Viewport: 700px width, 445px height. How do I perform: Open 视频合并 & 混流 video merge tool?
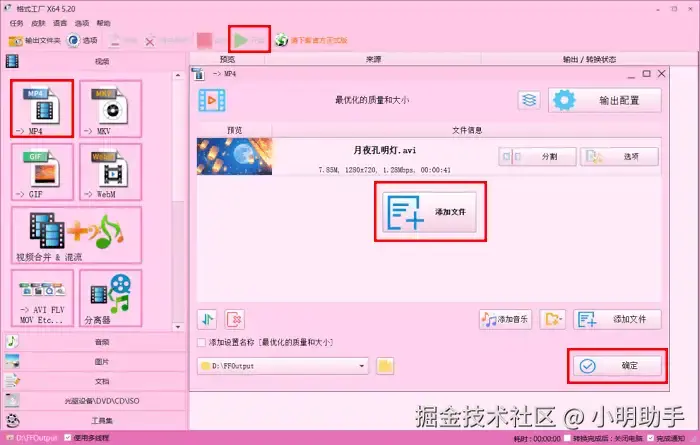[76, 235]
